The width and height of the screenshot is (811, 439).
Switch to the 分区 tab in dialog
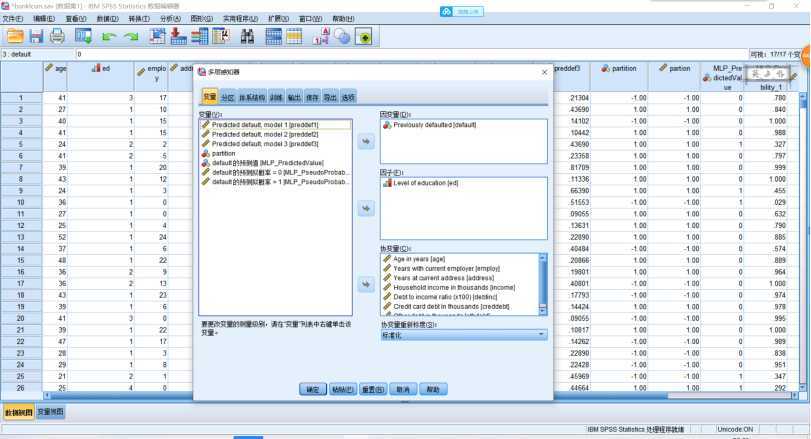click(228, 97)
